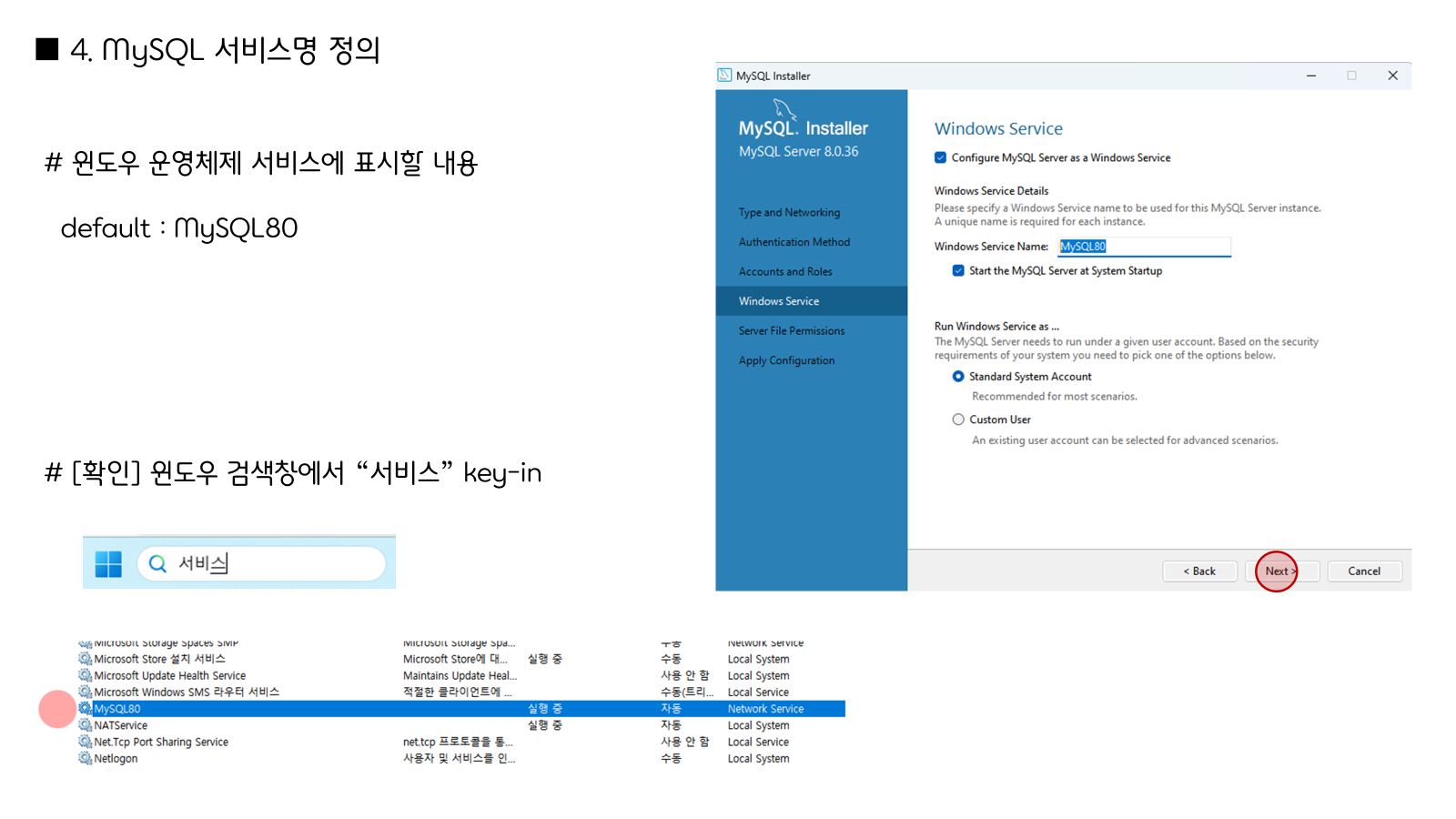Viewport: 1456px width, 819px height.
Task: Click Network Service in the MySQL80 row
Action: pos(765,709)
